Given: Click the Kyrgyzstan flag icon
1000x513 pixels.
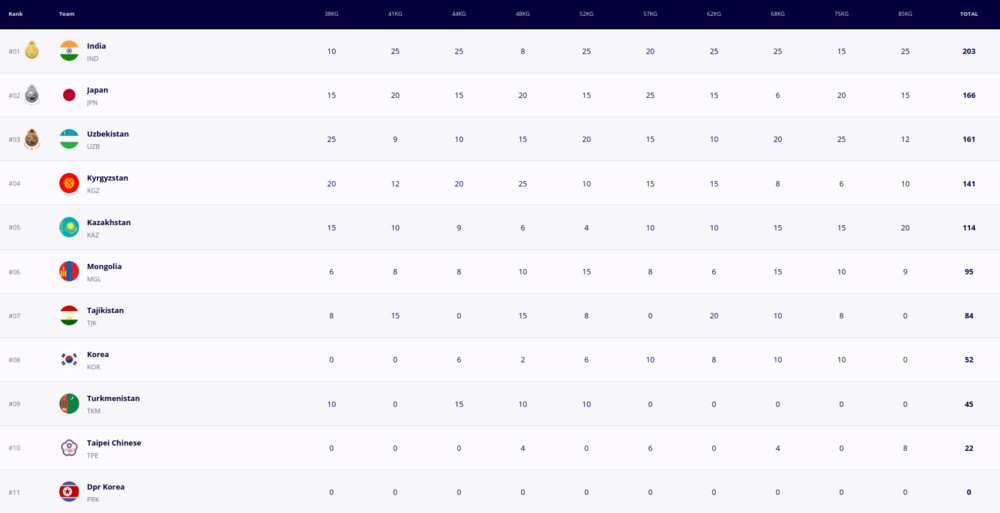Looking at the screenshot, I should click(69, 183).
